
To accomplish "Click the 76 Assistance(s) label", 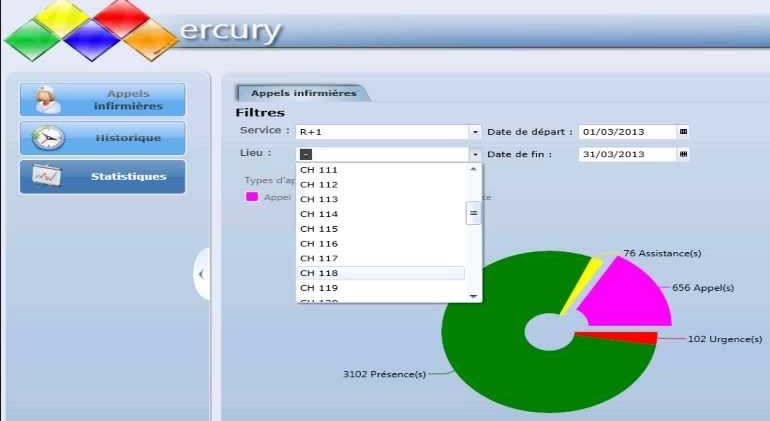I will point(662,253).
